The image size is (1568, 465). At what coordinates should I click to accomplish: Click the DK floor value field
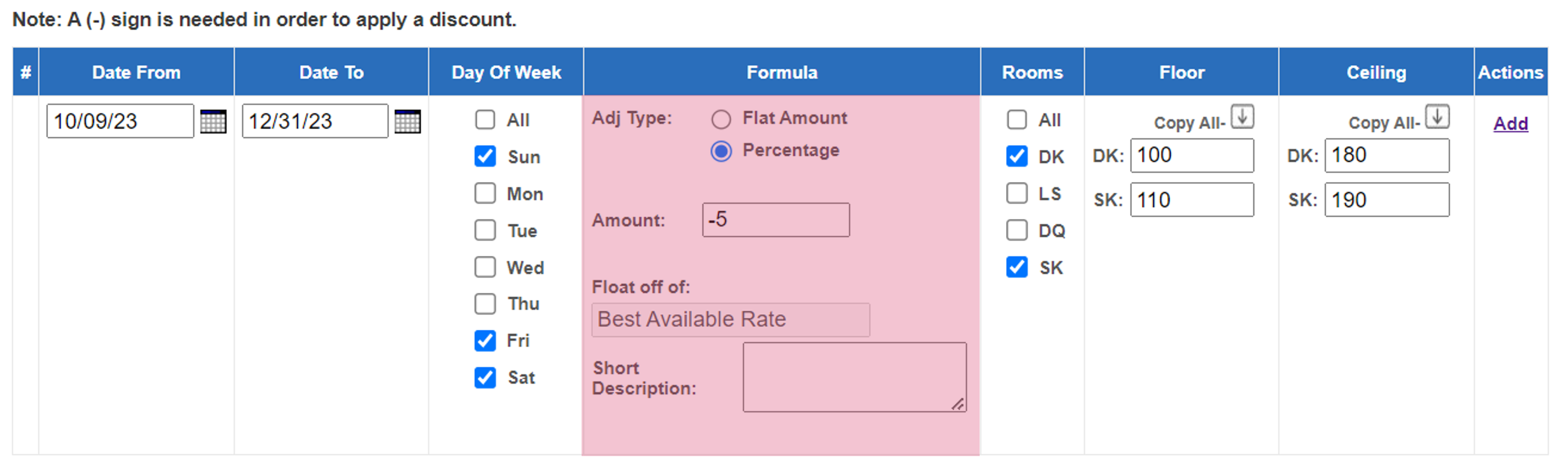[1192, 156]
